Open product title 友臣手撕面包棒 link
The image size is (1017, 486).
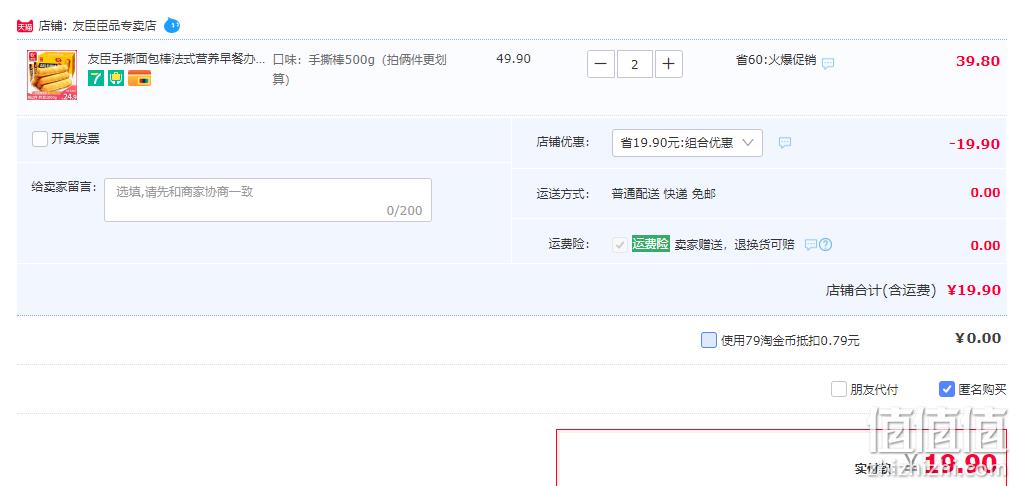coord(176,59)
